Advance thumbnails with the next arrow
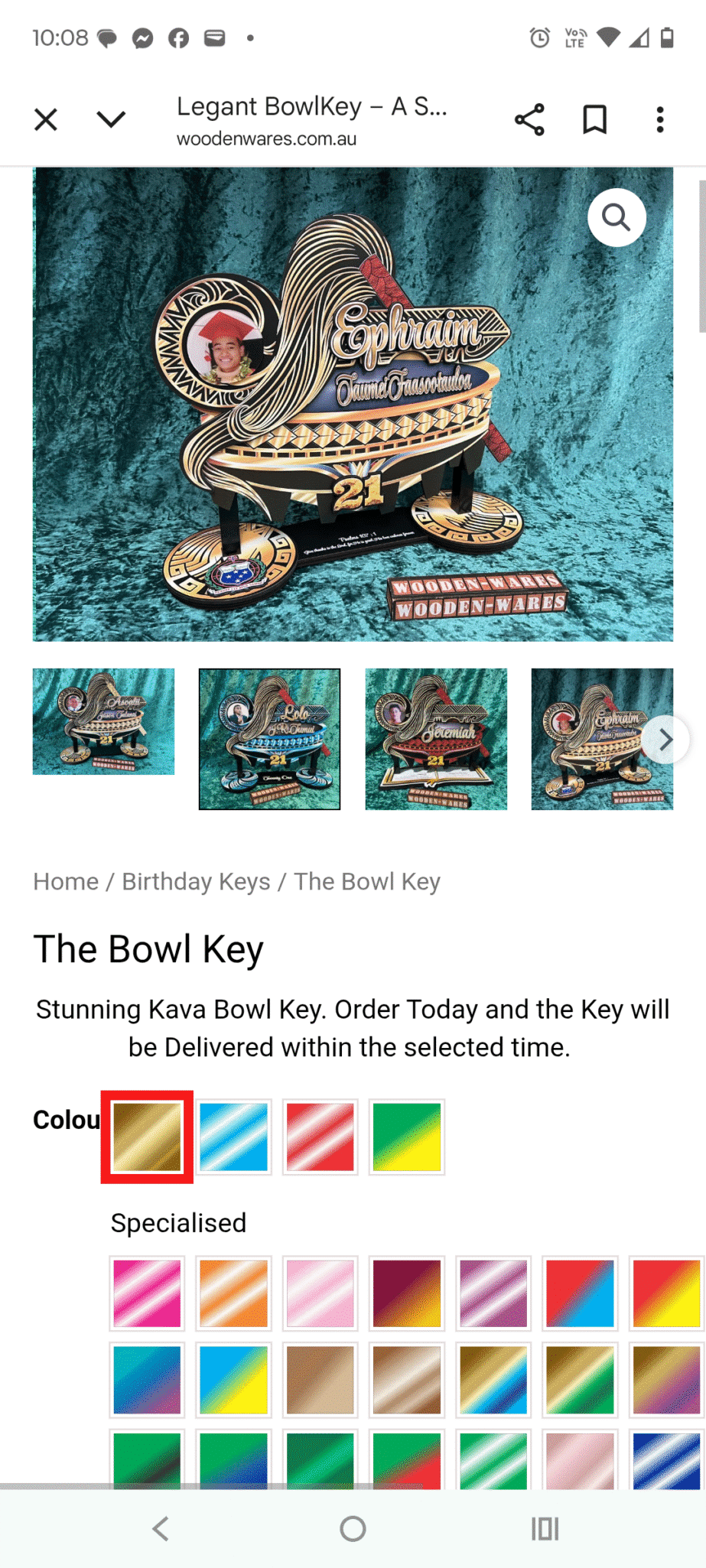The height and width of the screenshot is (1568, 706). tap(665, 740)
